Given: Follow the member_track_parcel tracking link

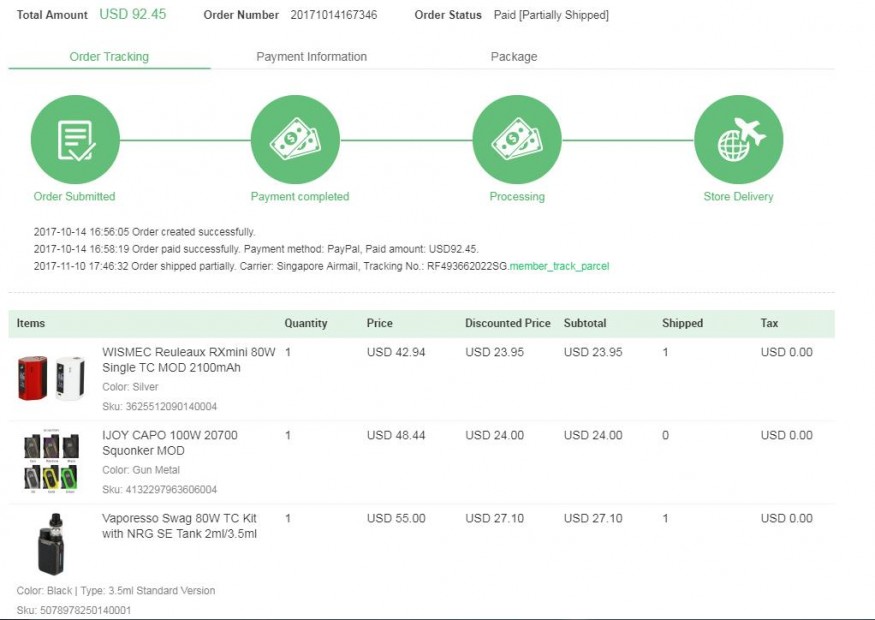Looking at the screenshot, I should [x=559, y=267].
